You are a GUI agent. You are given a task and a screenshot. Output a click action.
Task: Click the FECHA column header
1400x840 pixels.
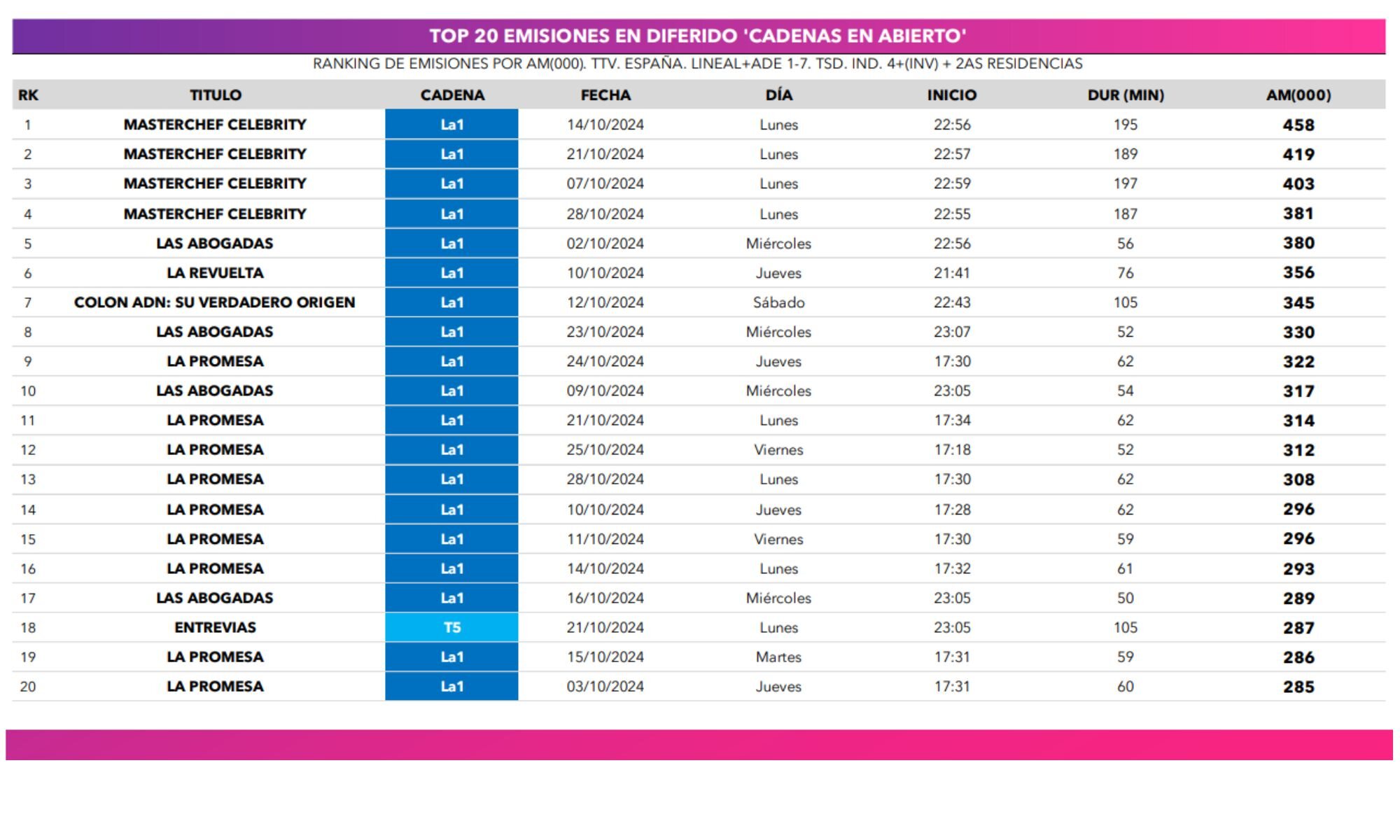605,94
